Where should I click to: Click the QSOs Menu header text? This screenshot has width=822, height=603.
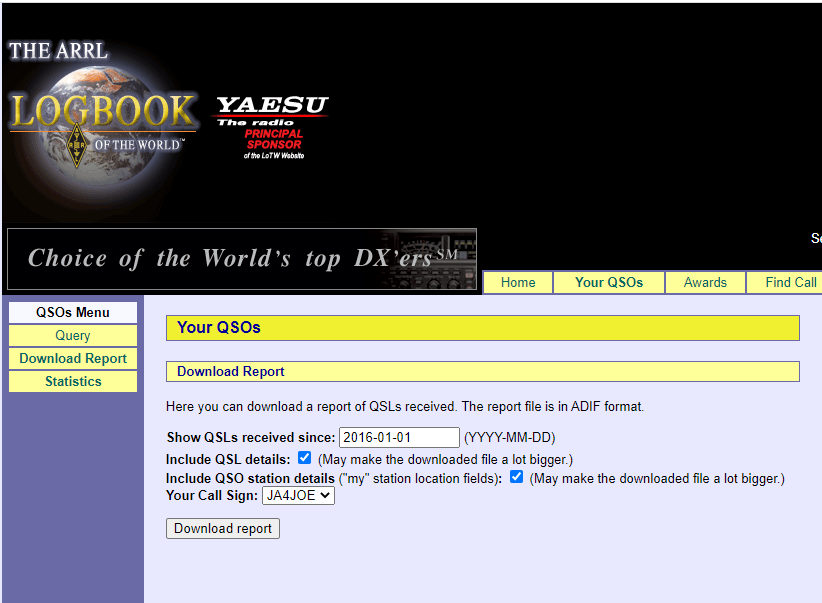[73, 313]
